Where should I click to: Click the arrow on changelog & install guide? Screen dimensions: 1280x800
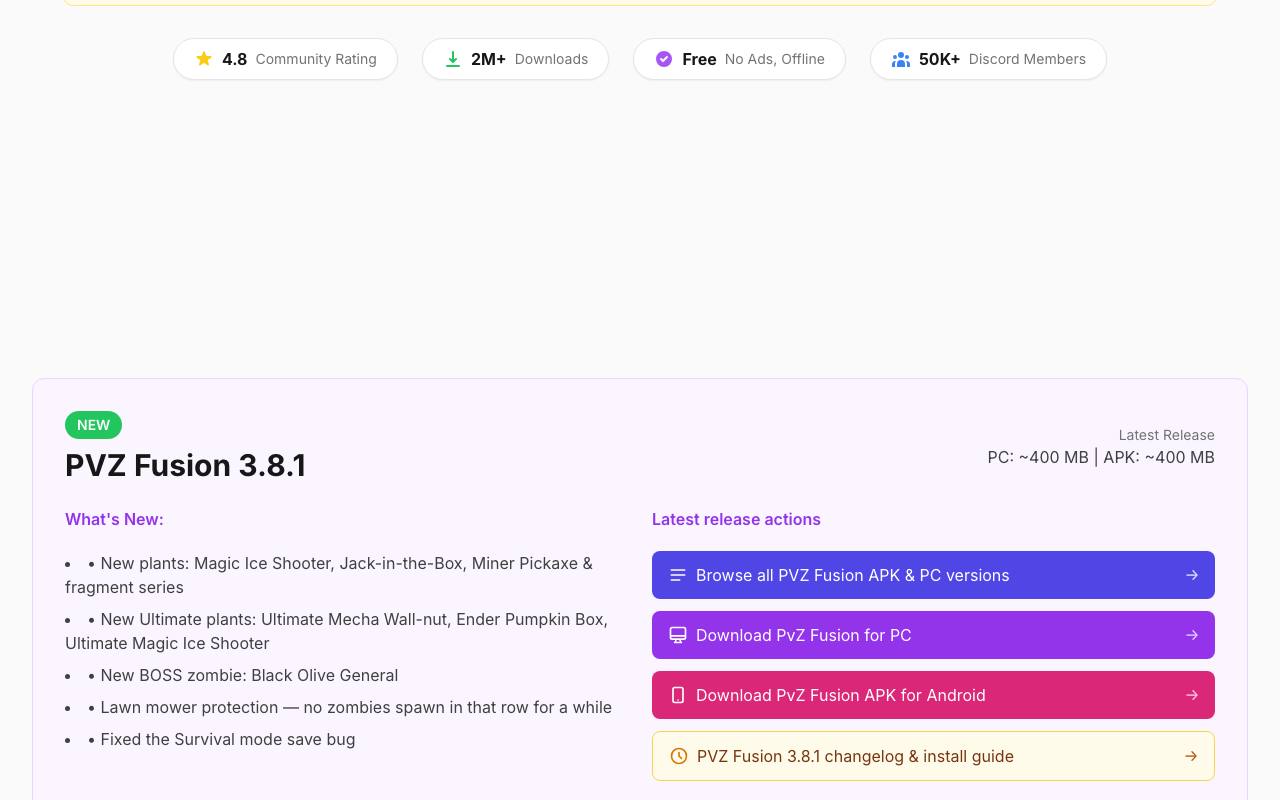(1190, 756)
